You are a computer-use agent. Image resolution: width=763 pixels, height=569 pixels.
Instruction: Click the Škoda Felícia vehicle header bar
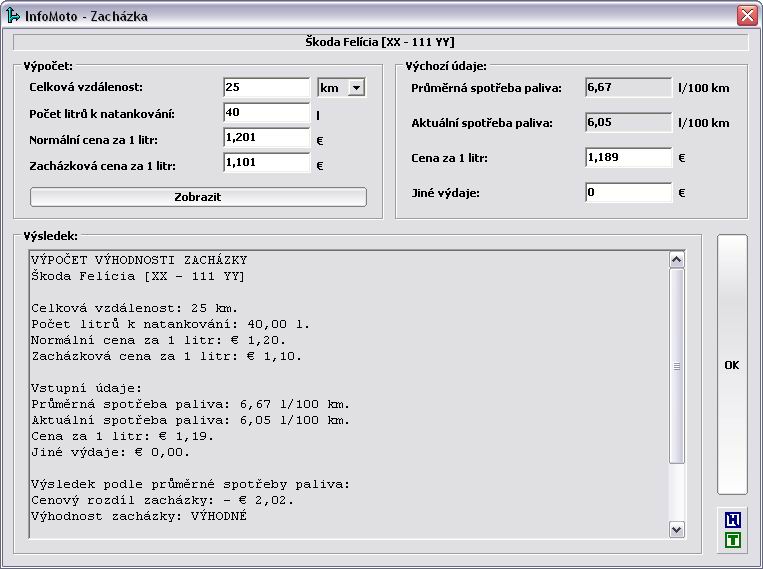pos(380,42)
